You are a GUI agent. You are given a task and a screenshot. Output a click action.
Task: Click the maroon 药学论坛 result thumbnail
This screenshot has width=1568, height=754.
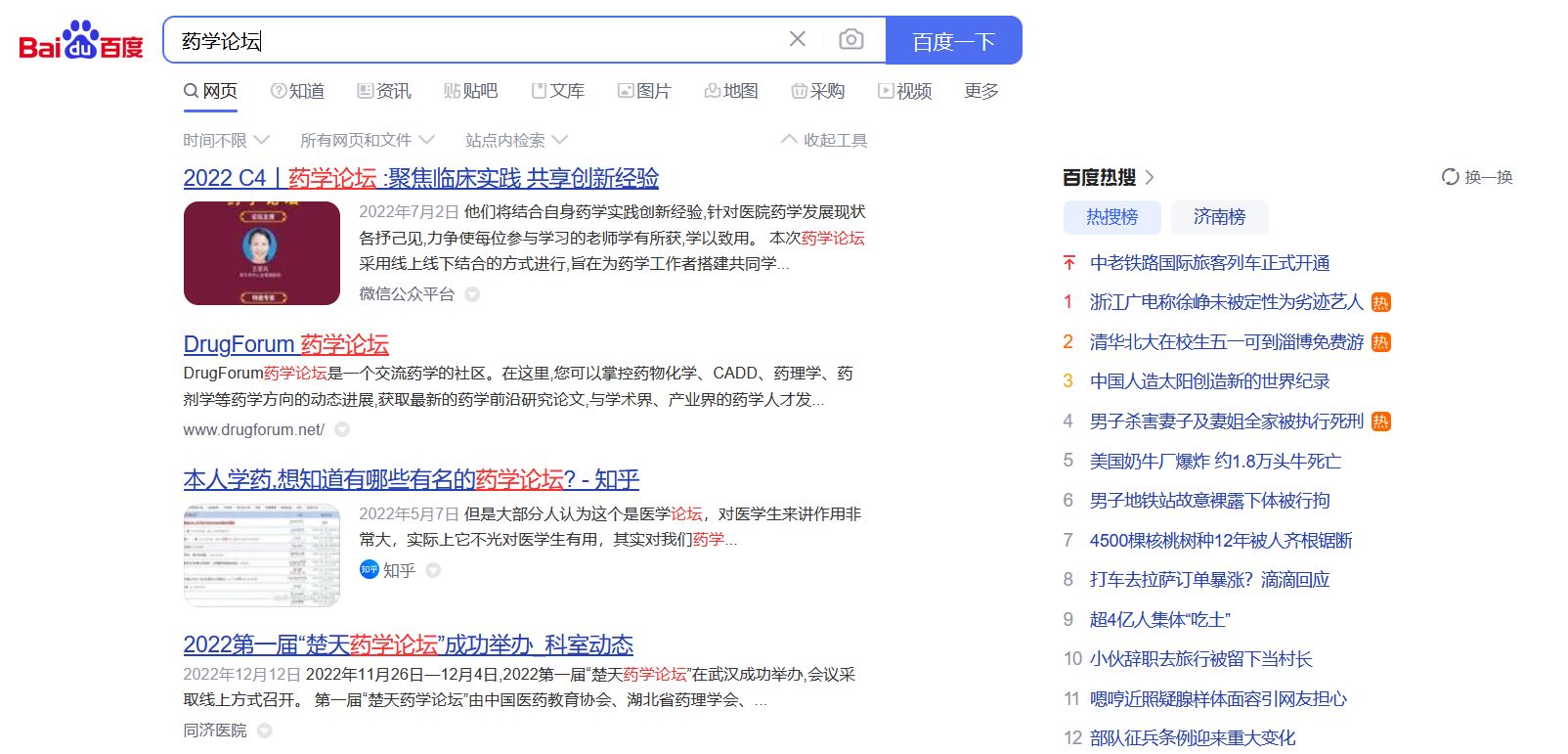point(261,253)
